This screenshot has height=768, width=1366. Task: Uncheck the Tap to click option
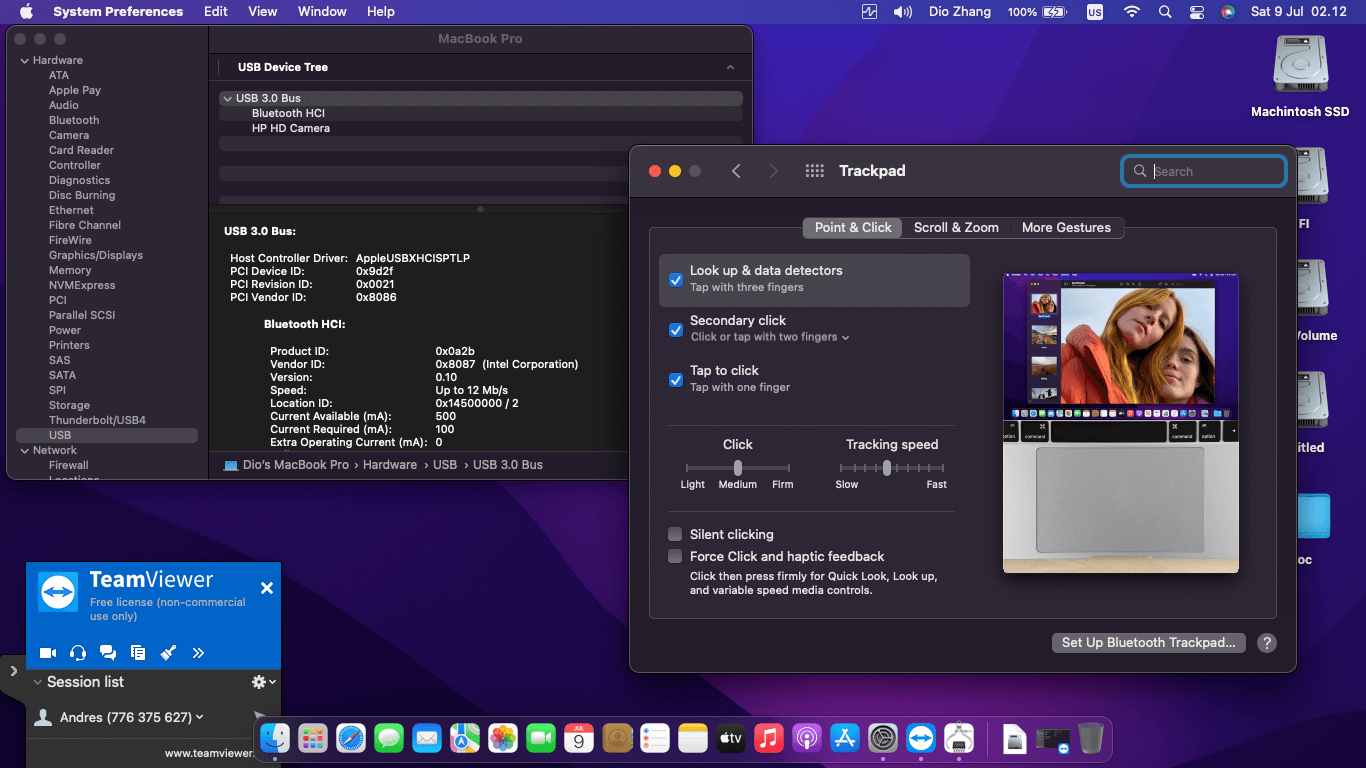point(676,379)
